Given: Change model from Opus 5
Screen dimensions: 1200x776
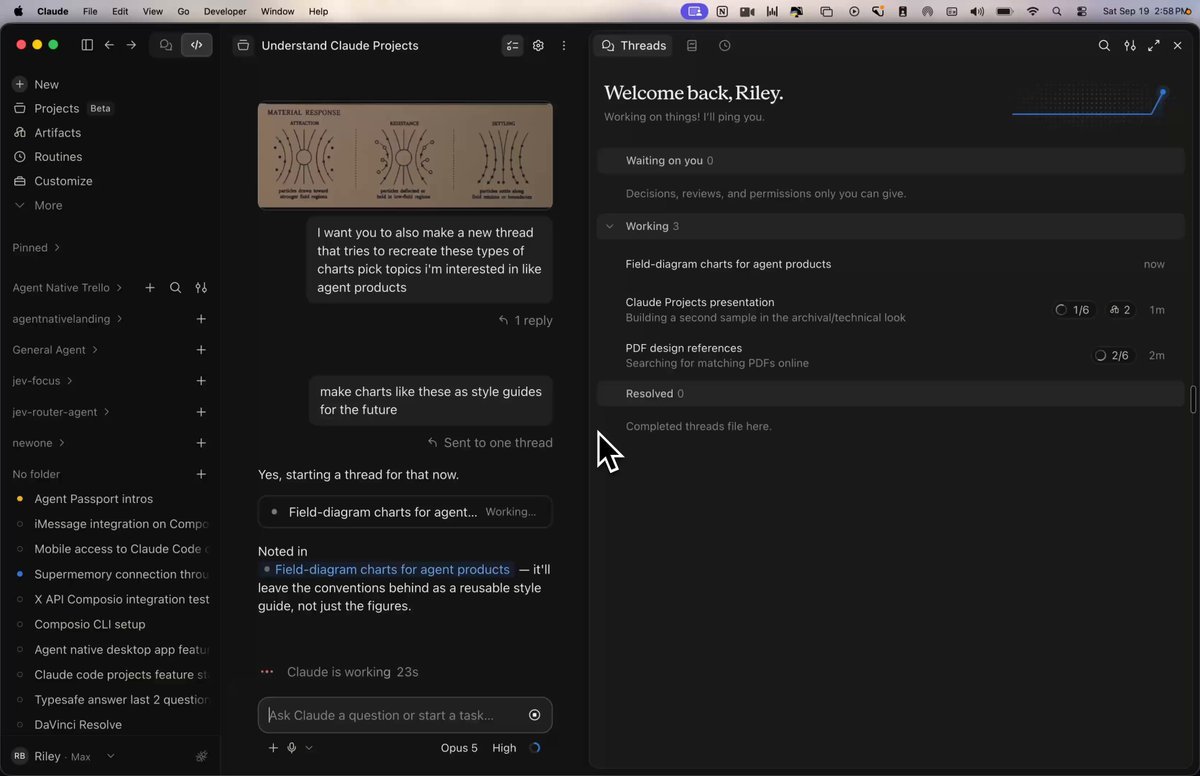Looking at the screenshot, I should click(459, 748).
